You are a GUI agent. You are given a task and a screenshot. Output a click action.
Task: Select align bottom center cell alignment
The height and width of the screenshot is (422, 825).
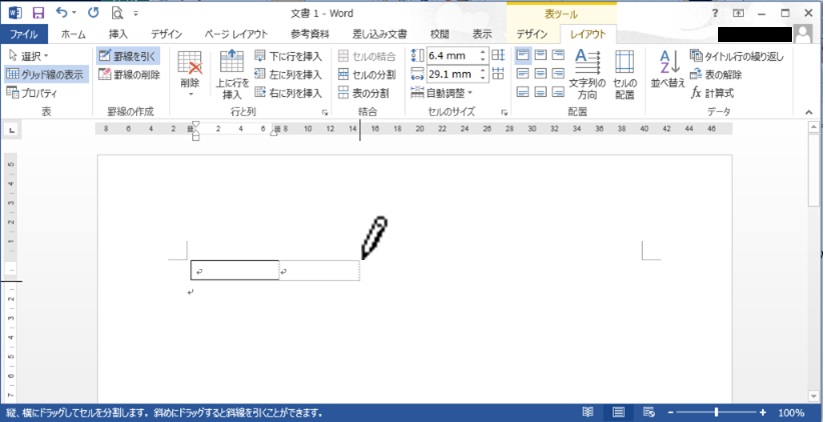[x=541, y=92]
